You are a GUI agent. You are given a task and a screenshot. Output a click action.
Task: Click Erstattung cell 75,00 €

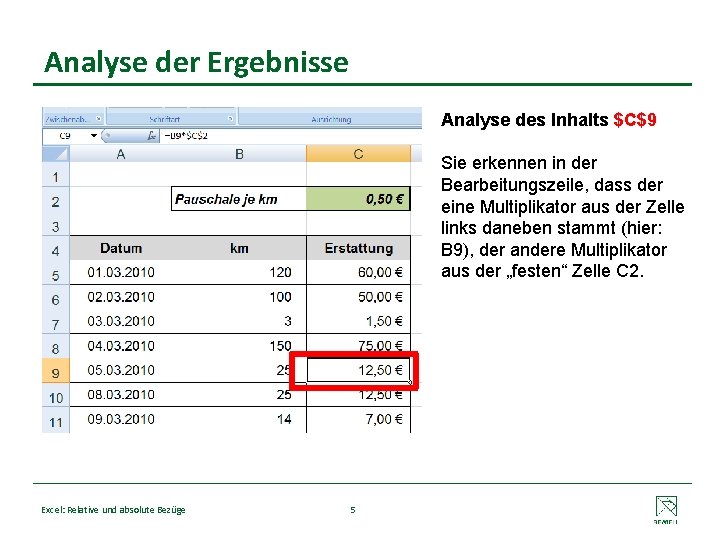tap(358, 344)
